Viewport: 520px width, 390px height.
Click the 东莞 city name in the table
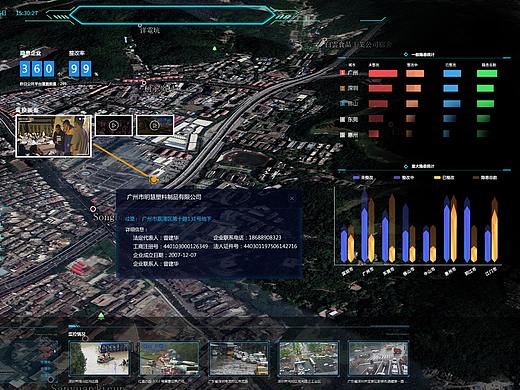(x=353, y=119)
